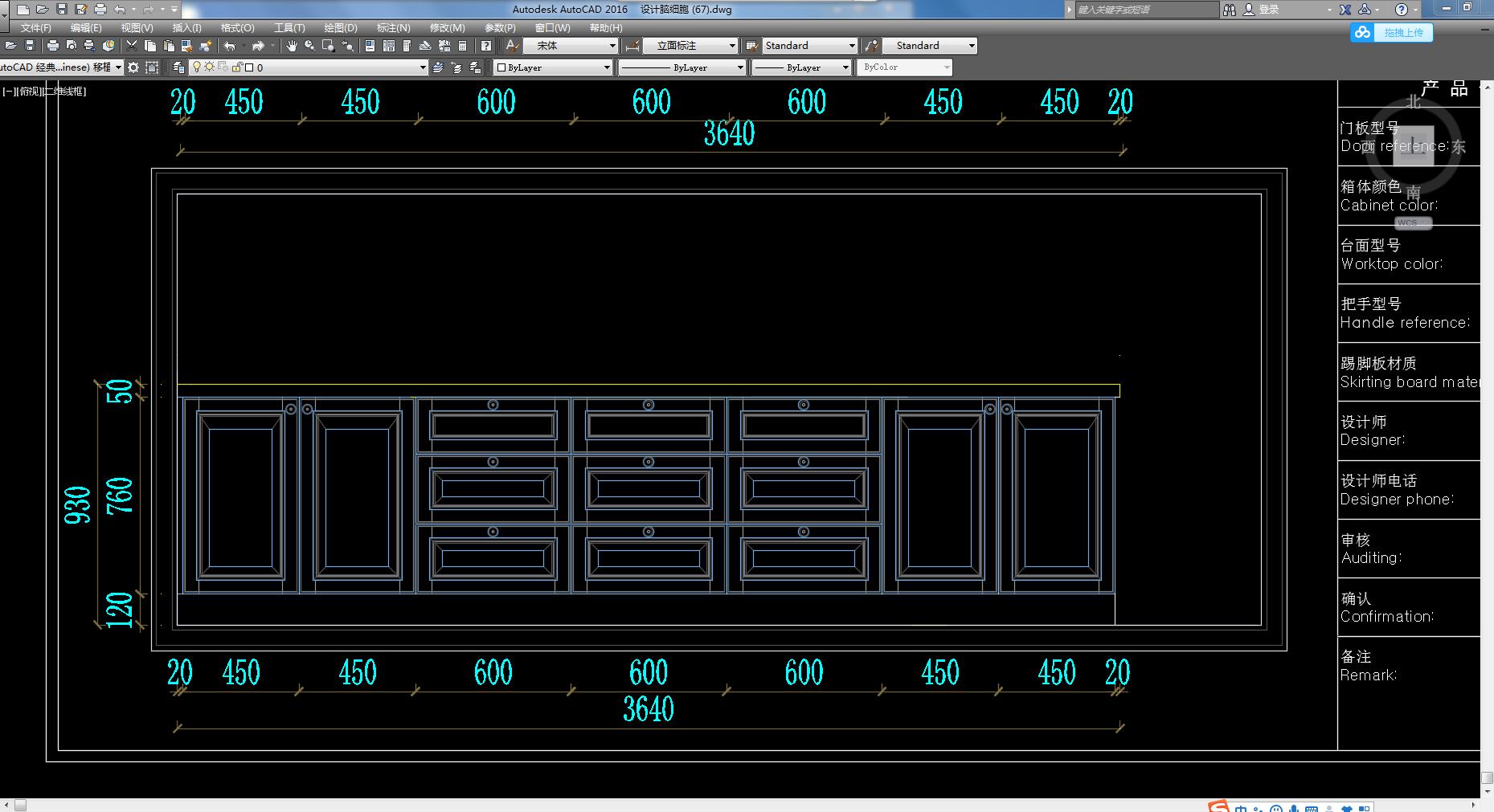This screenshot has height=812, width=1494.
Task: Click the Publish icon
Action: click(x=89, y=46)
